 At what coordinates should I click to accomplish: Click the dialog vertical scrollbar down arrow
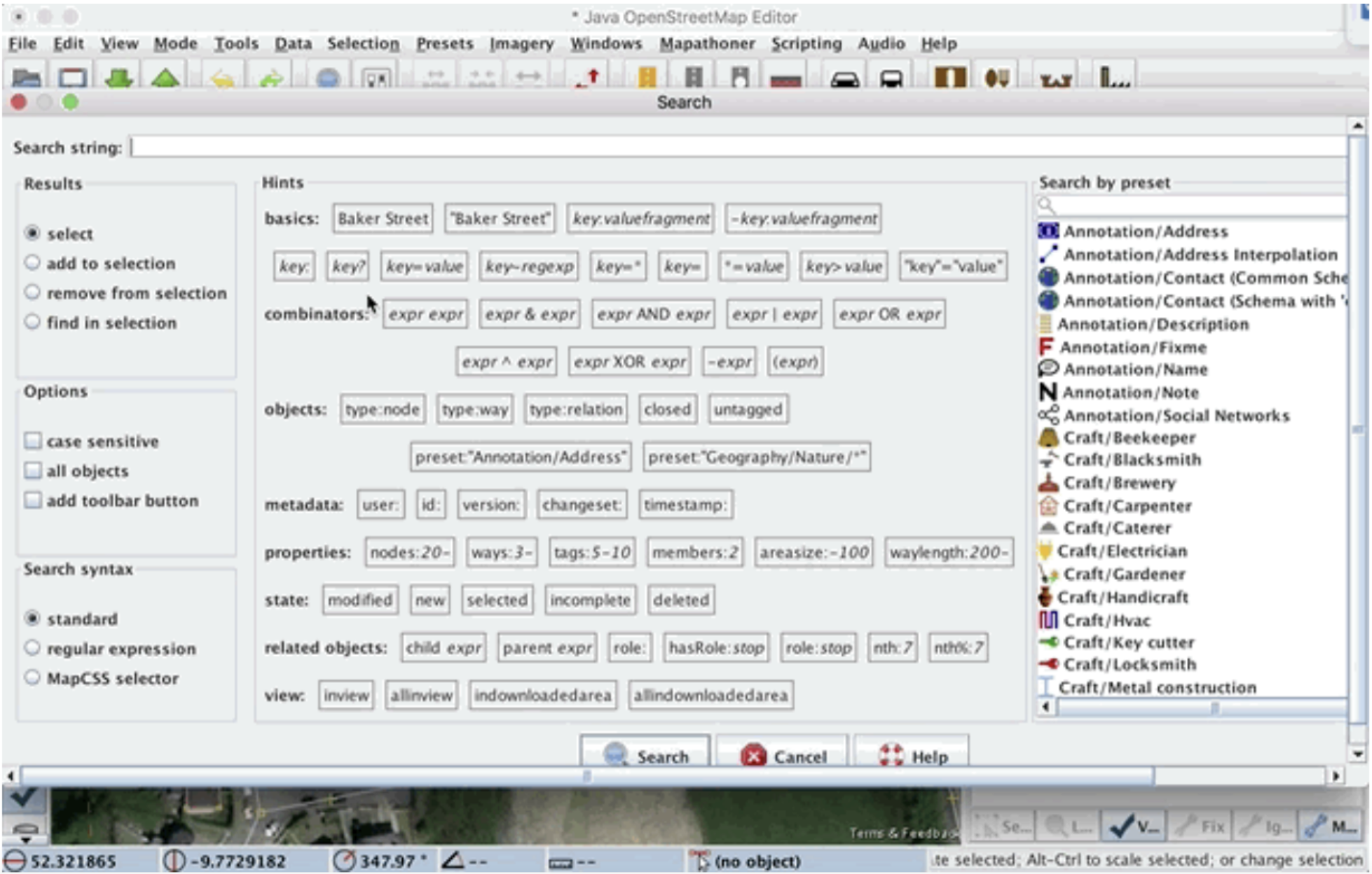point(1357,754)
